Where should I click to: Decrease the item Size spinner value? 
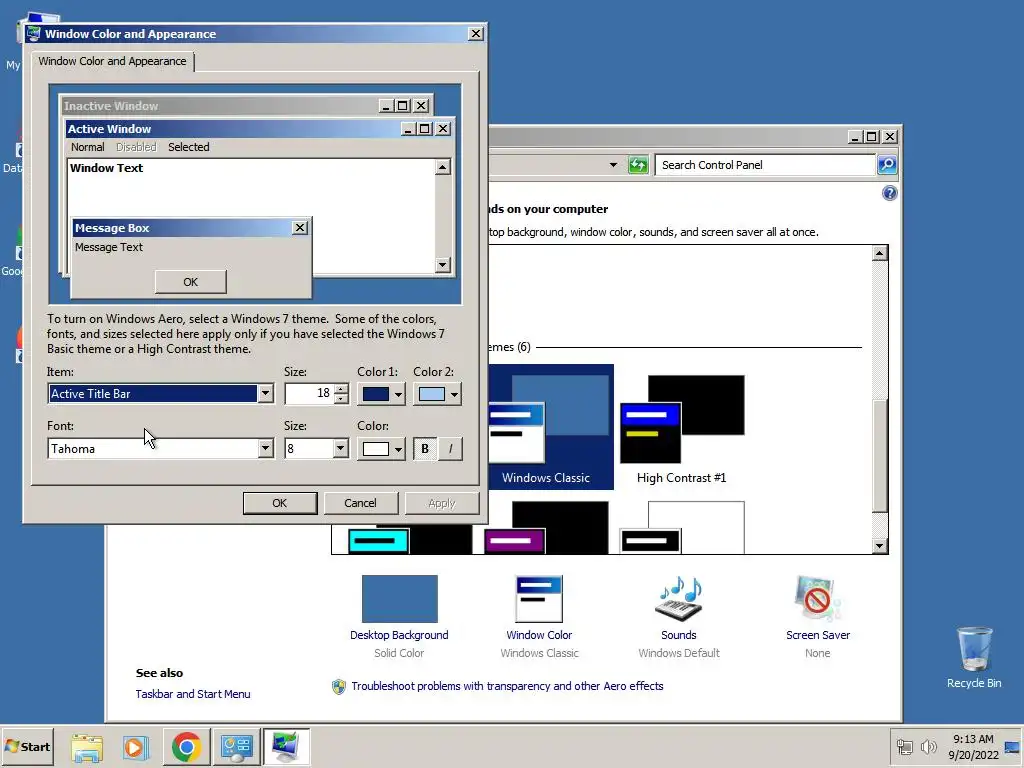(x=341, y=398)
